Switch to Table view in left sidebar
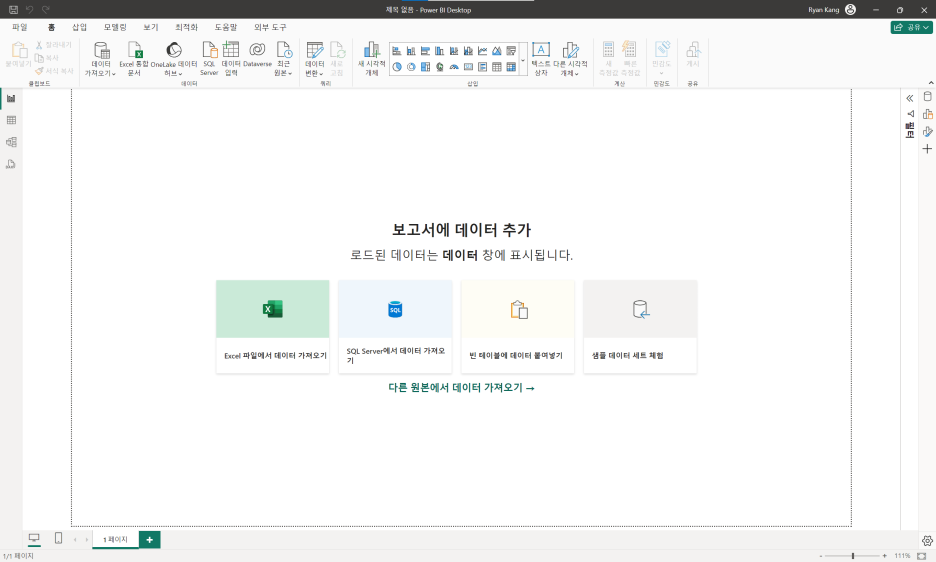The width and height of the screenshot is (936, 562). tap(11, 120)
